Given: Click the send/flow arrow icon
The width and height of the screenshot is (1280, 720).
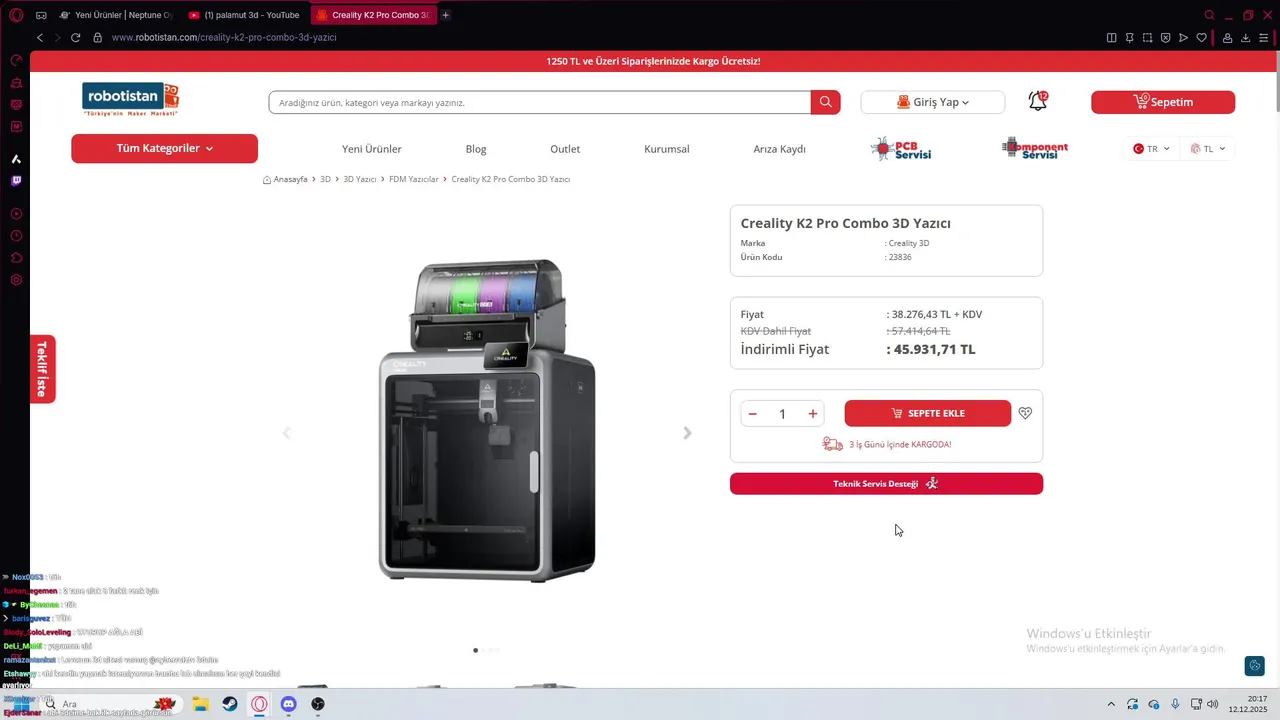Looking at the screenshot, I should (x=1183, y=37).
